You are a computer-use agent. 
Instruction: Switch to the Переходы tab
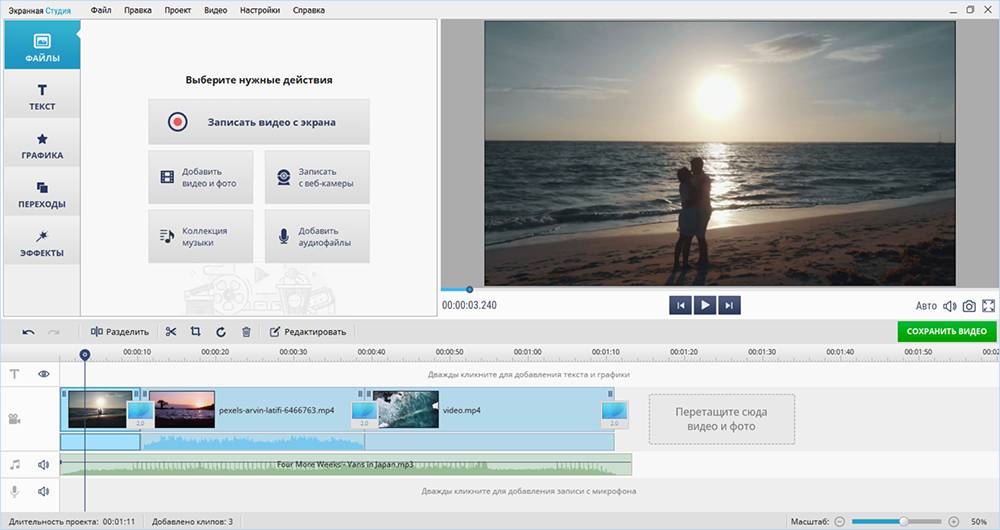coord(42,194)
